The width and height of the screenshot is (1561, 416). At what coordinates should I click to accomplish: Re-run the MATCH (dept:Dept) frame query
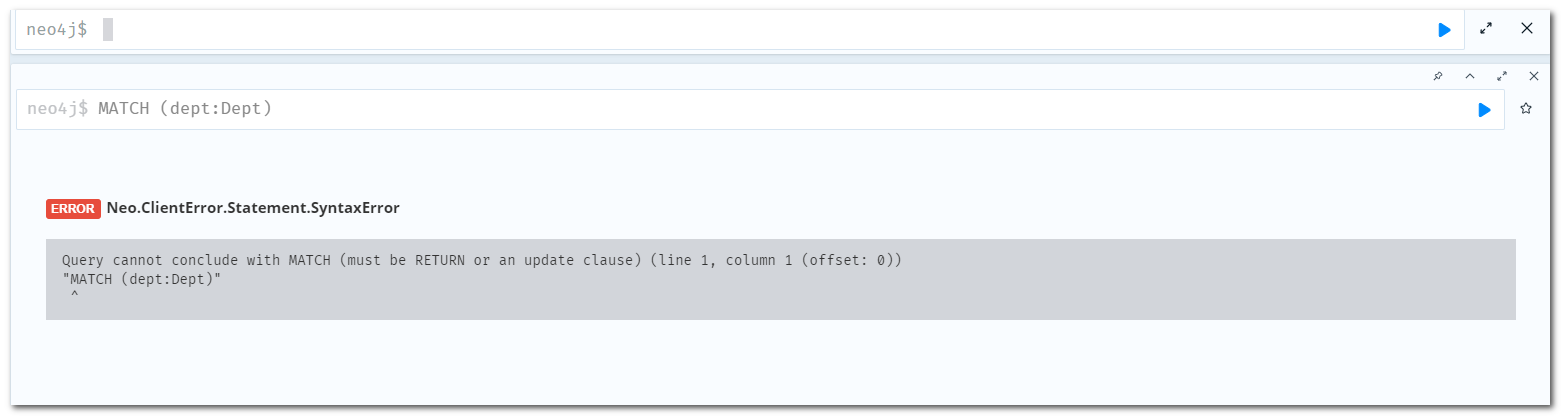[1484, 110]
